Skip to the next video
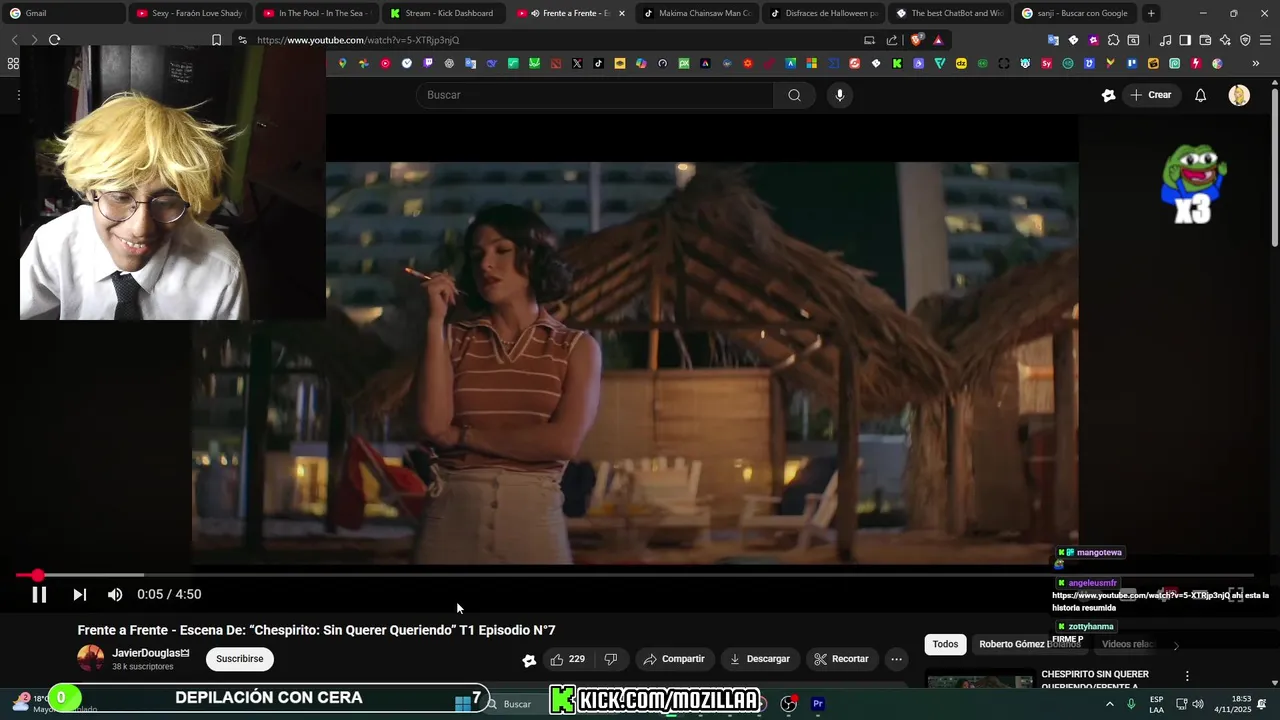1280x720 pixels. click(79, 595)
